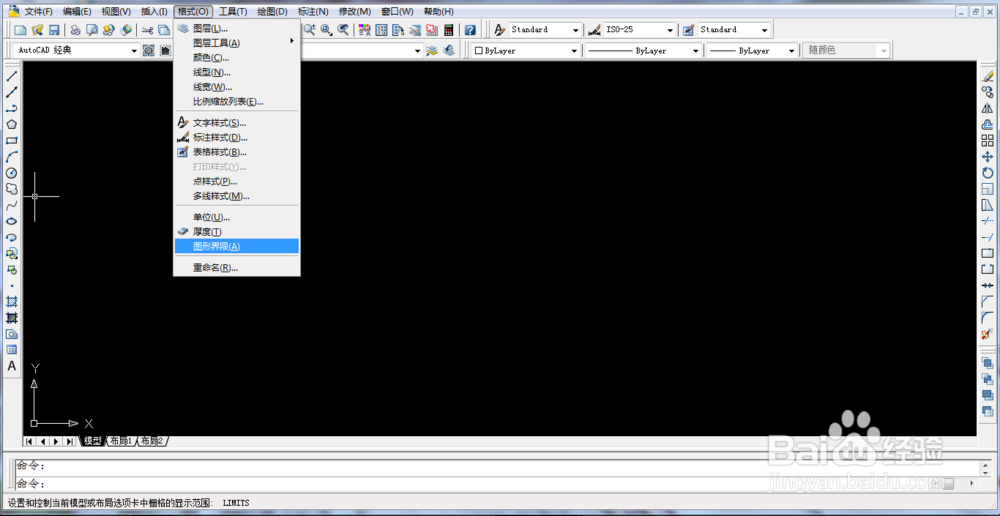Click the Help question mark icon
This screenshot has height=516, width=1000.
pyautogui.click(x=470, y=30)
